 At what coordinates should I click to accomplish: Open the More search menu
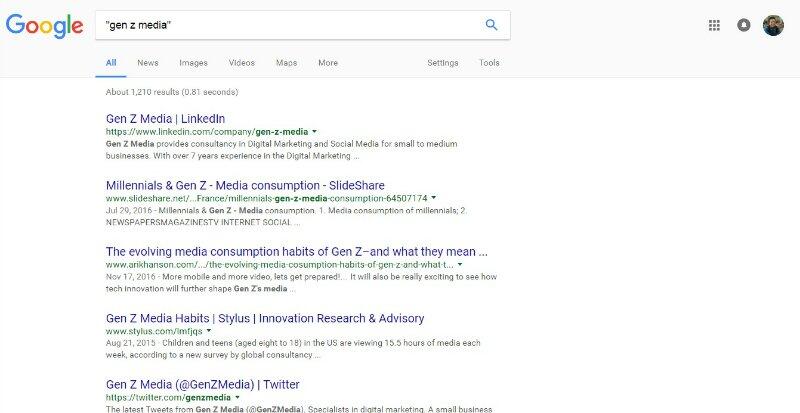point(328,63)
